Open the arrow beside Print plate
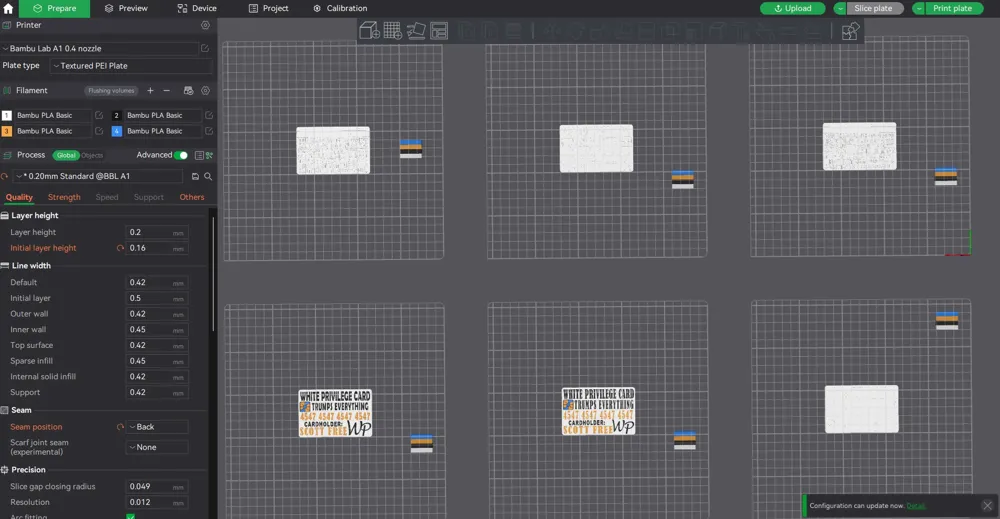This screenshot has width=1000, height=519. tap(918, 8)
